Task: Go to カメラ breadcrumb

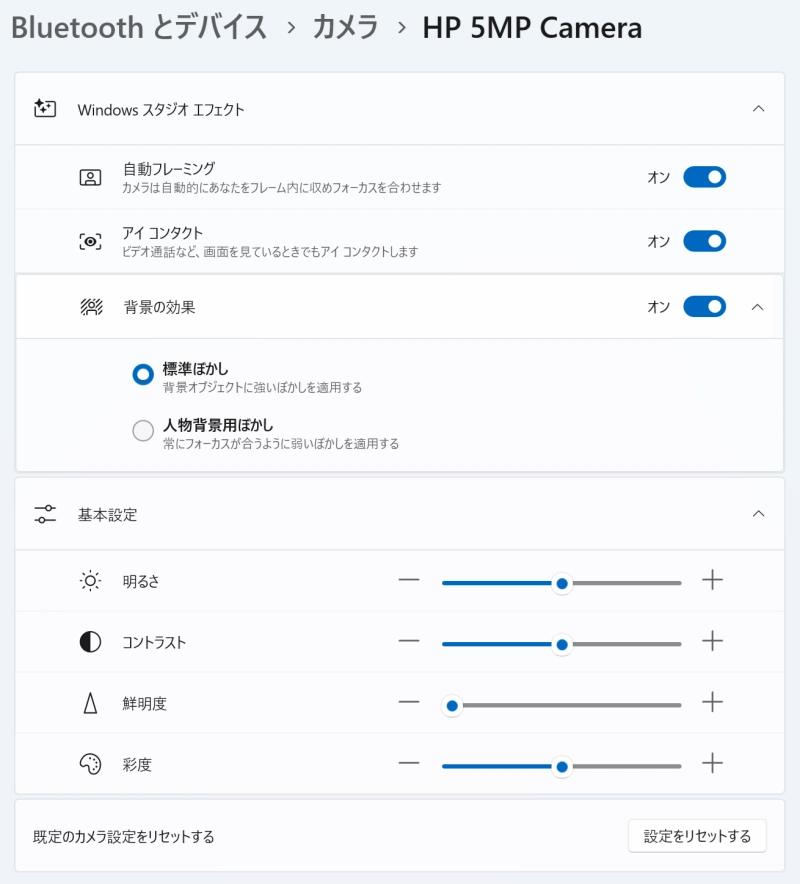Action: (346, 28)
